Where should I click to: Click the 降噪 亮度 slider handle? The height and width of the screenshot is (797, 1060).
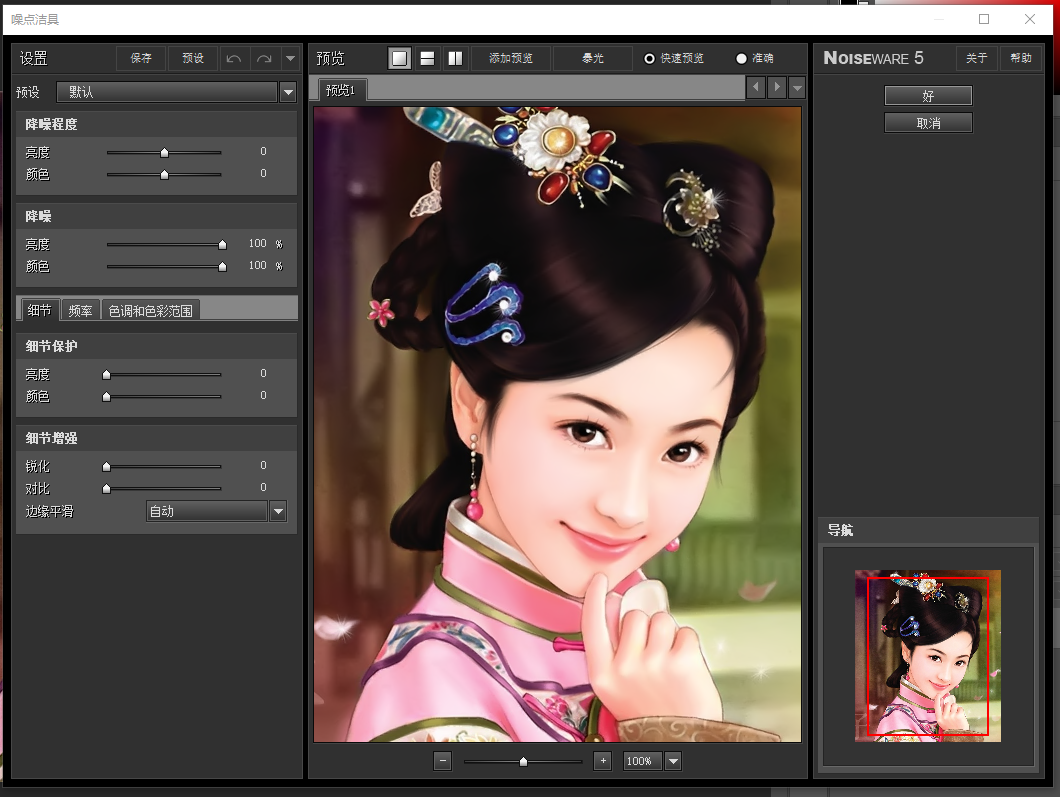[222, 245]
